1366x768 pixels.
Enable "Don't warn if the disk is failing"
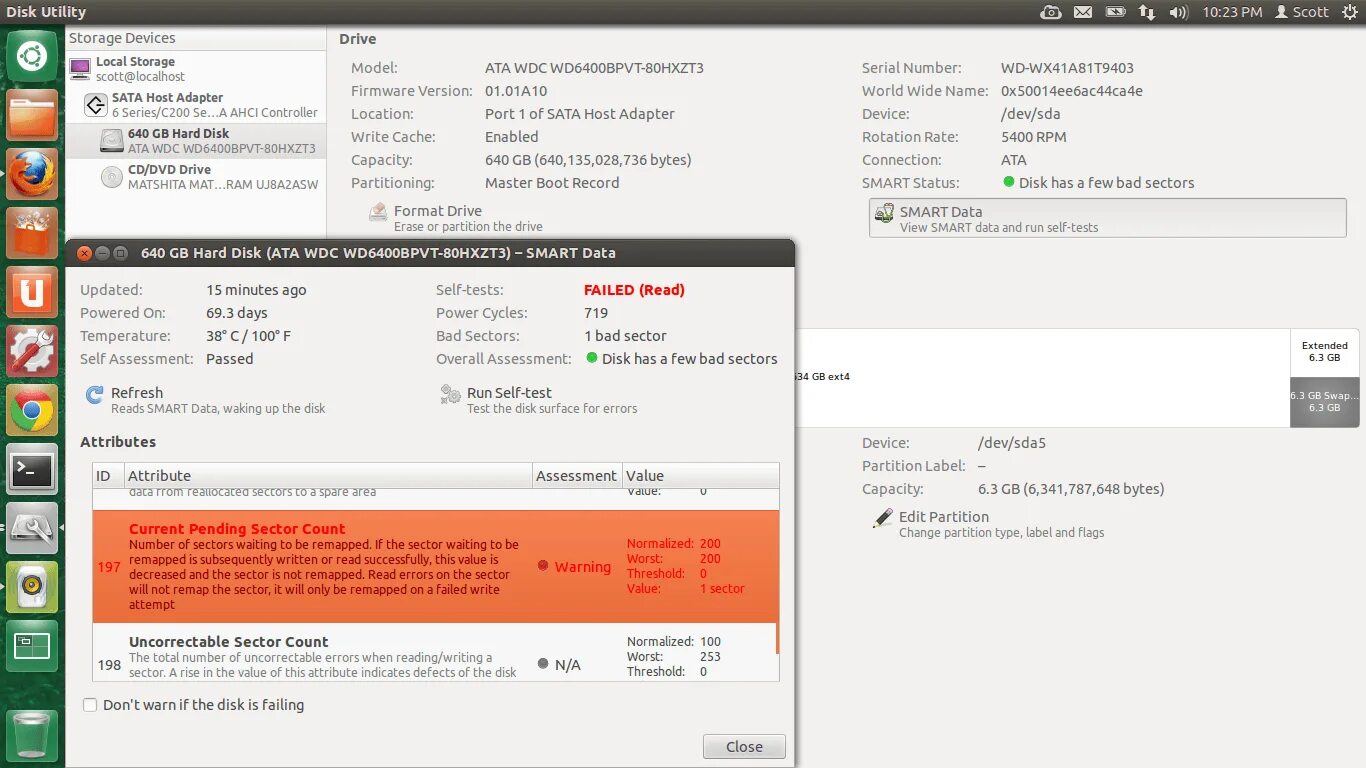(90, 705)
